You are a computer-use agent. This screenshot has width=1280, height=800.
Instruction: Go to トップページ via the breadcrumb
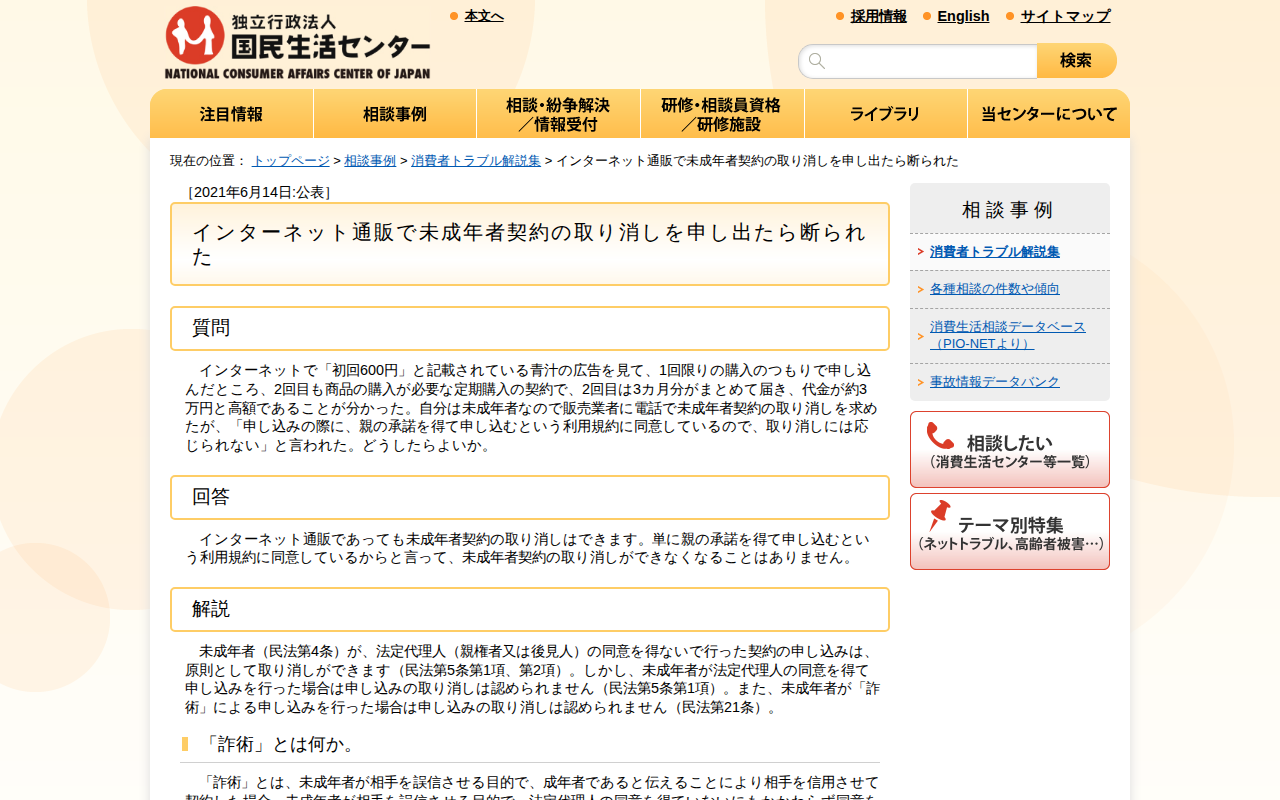click(x=289, y=159)
